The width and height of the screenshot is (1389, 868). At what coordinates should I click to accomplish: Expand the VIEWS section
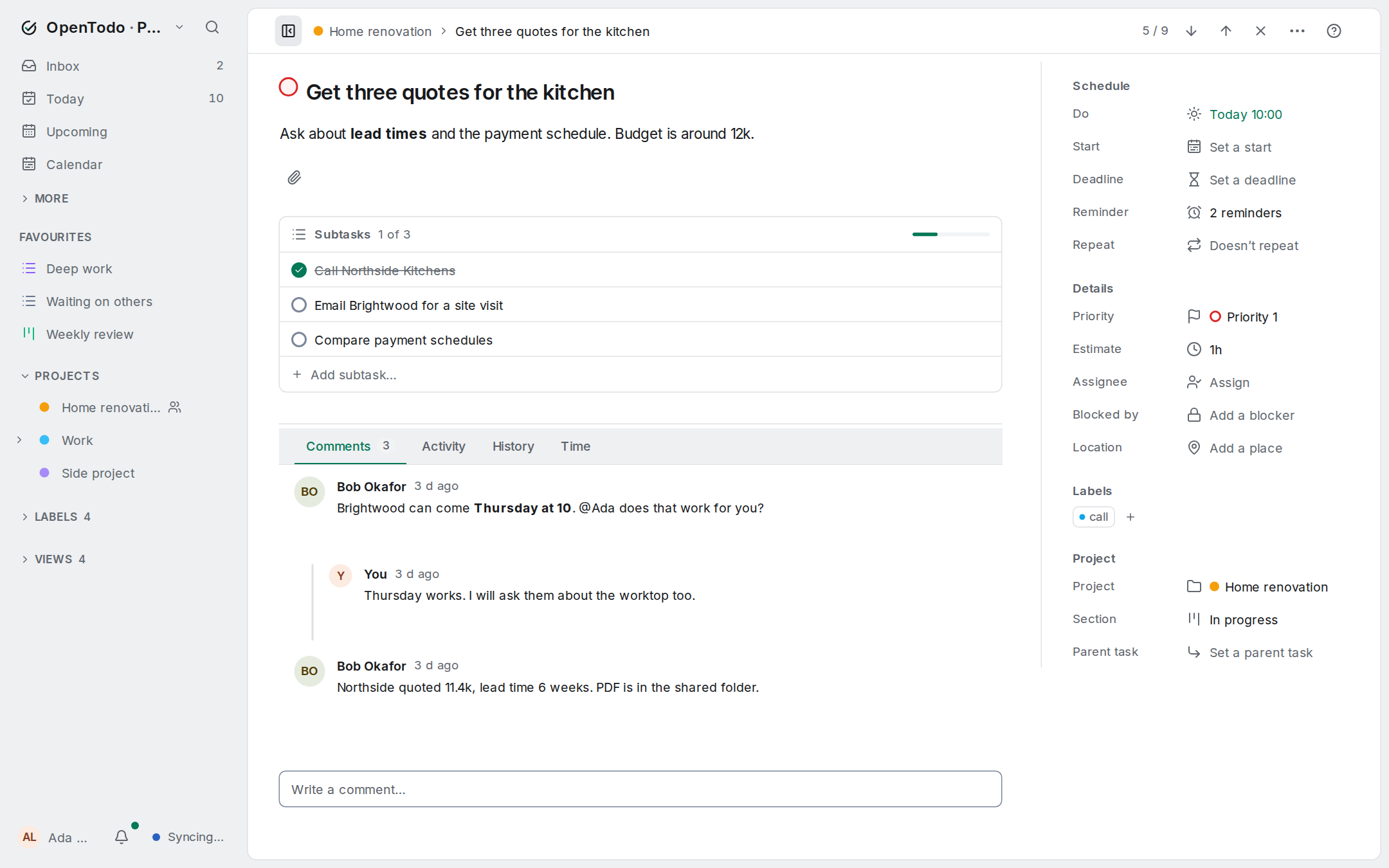point(53,559)
